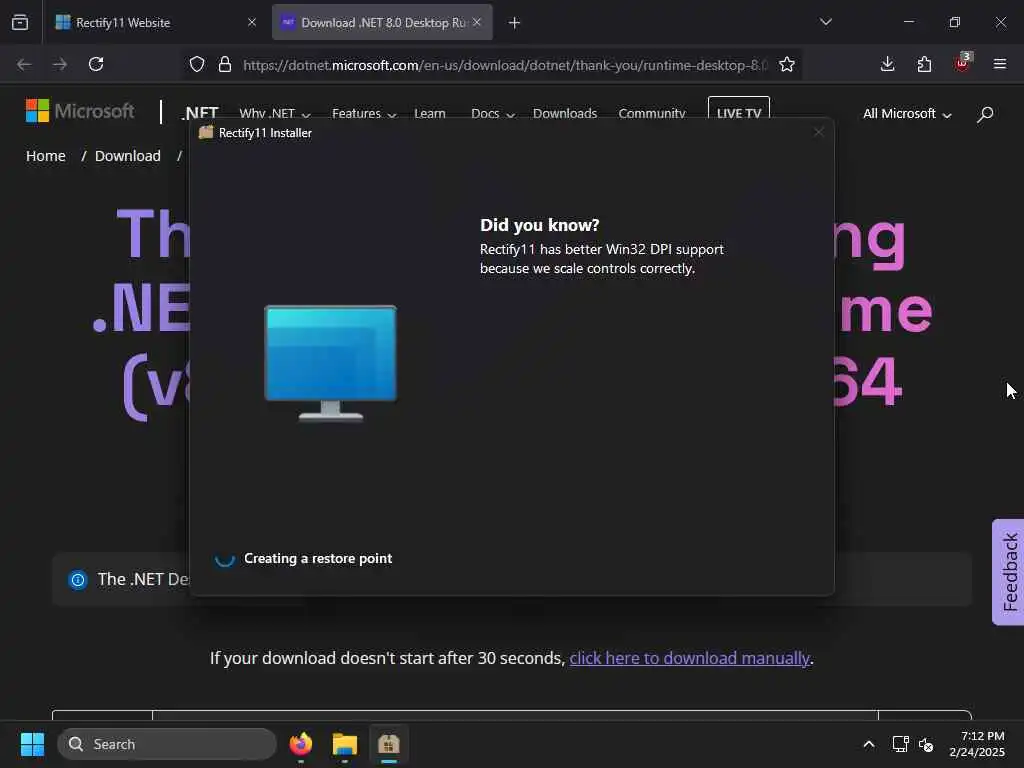Screen dimensions: 1024x768
Task: Reload the current page
Action: (96, 64)
